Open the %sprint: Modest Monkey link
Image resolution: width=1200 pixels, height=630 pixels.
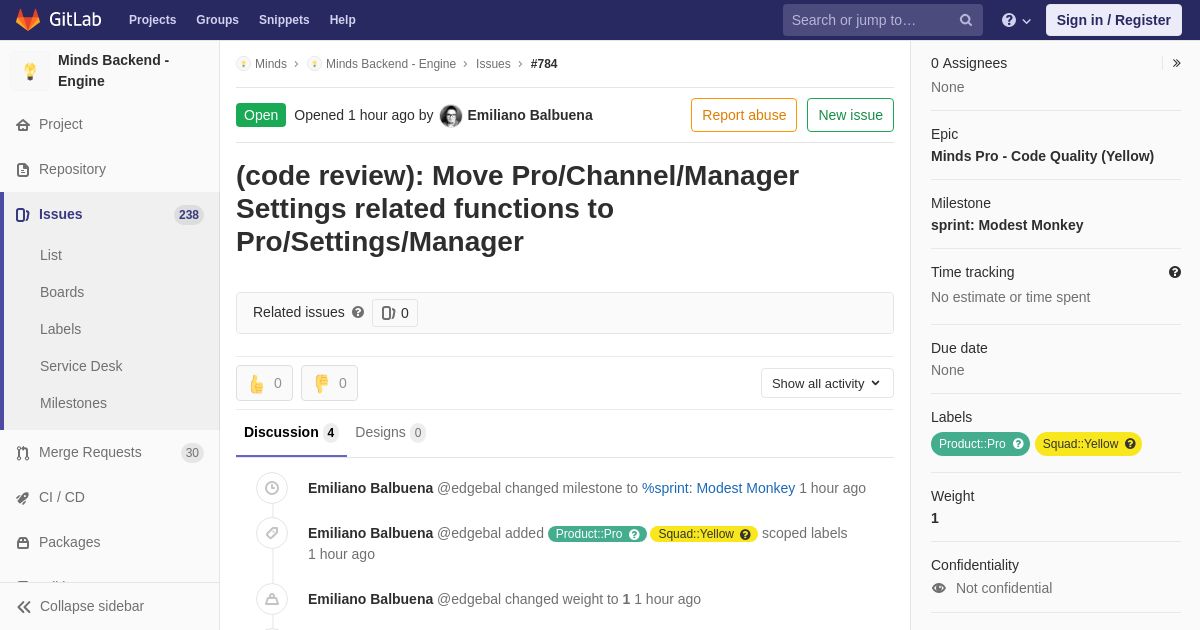(x=718, y=488)
